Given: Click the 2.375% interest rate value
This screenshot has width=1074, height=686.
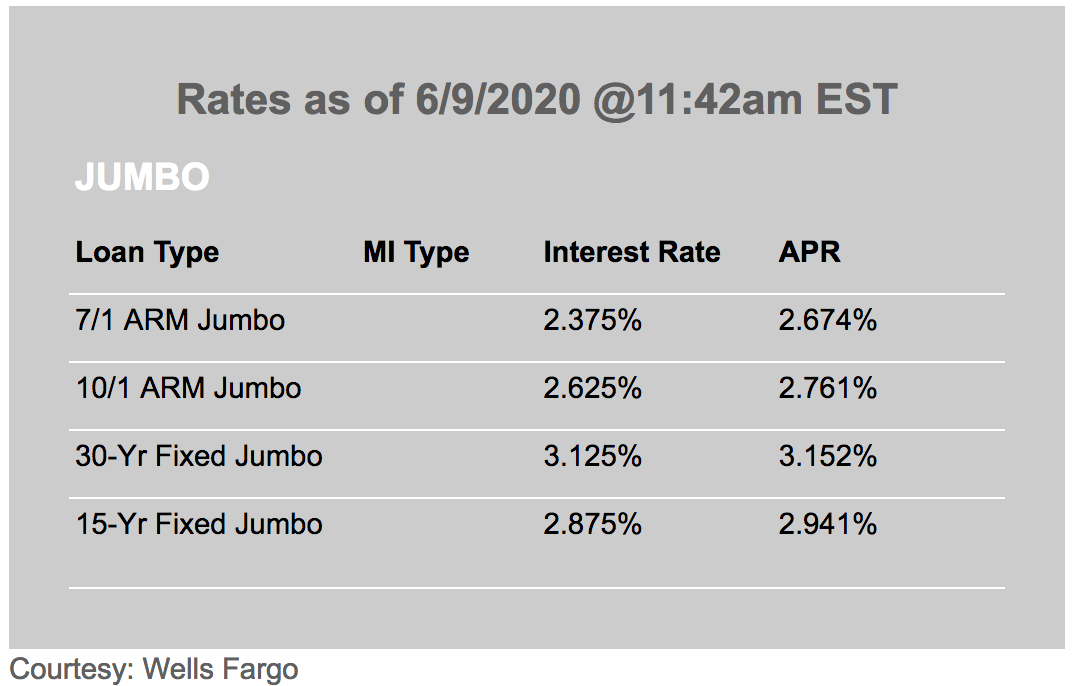Looking at the screenshot, I should (x=592, y=320).
